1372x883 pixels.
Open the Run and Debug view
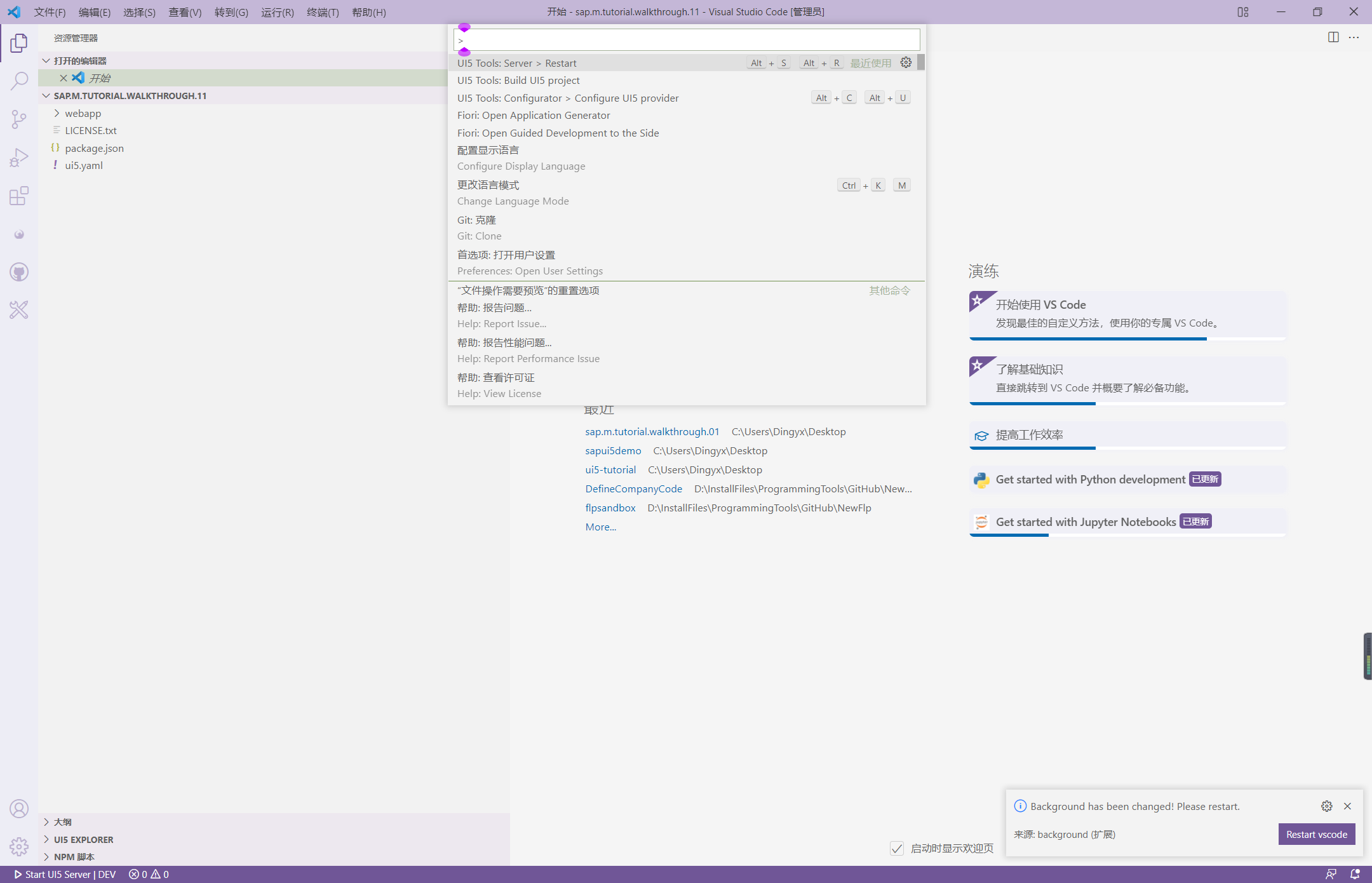coord(18,157)
